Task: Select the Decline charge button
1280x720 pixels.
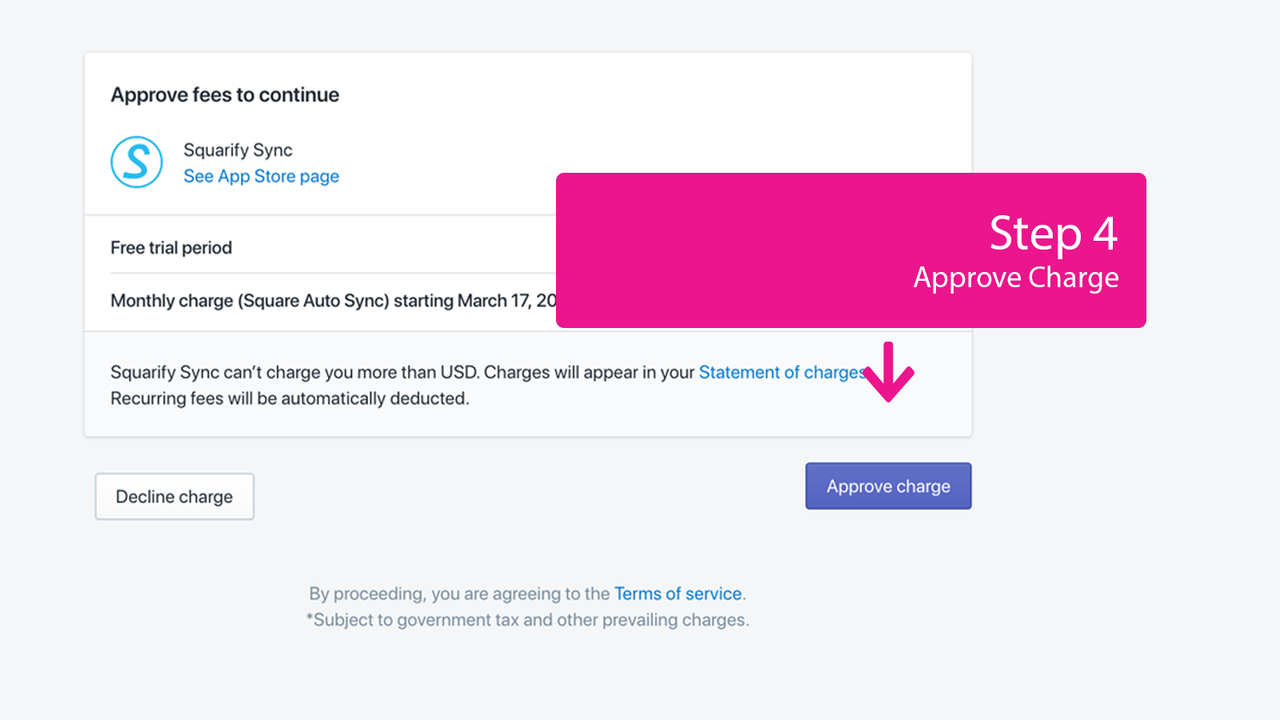Action: pos(174,497)
